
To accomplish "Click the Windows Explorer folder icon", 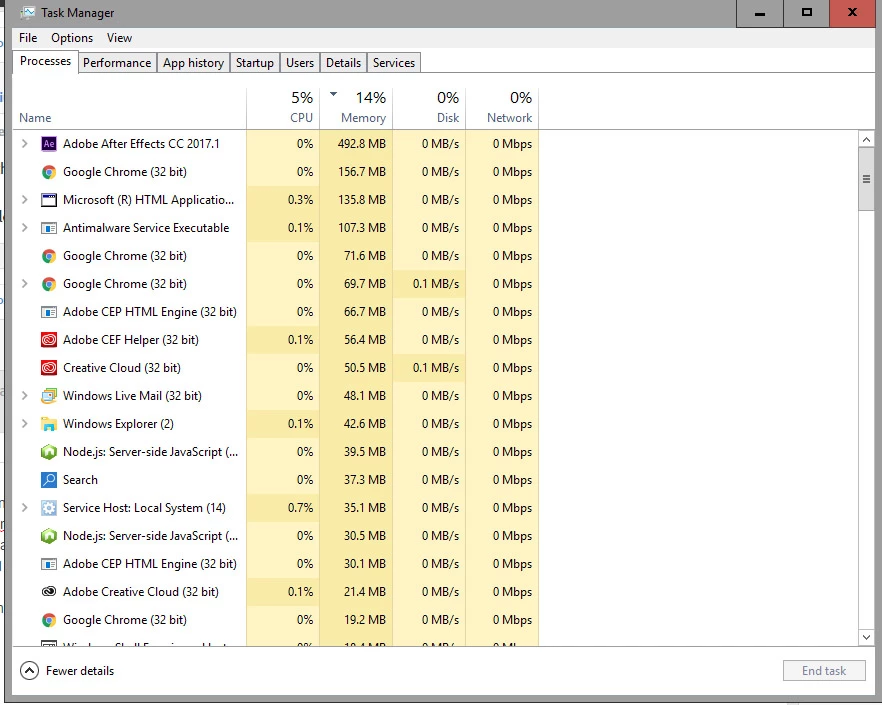I will (49, 424).
